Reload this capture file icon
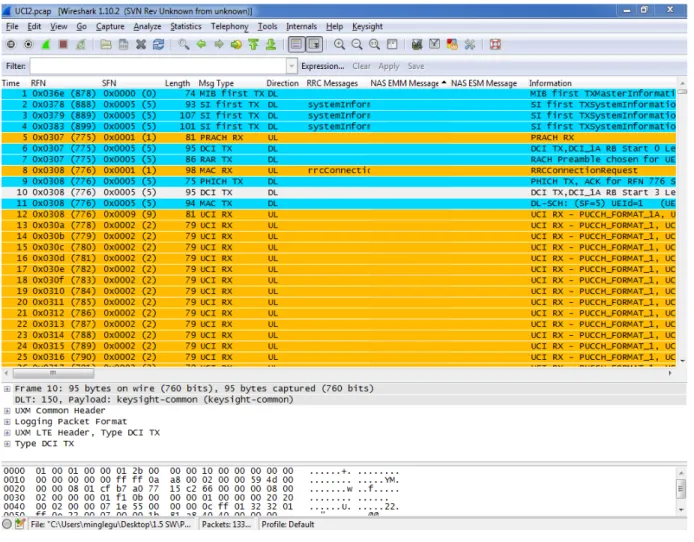 158,45
